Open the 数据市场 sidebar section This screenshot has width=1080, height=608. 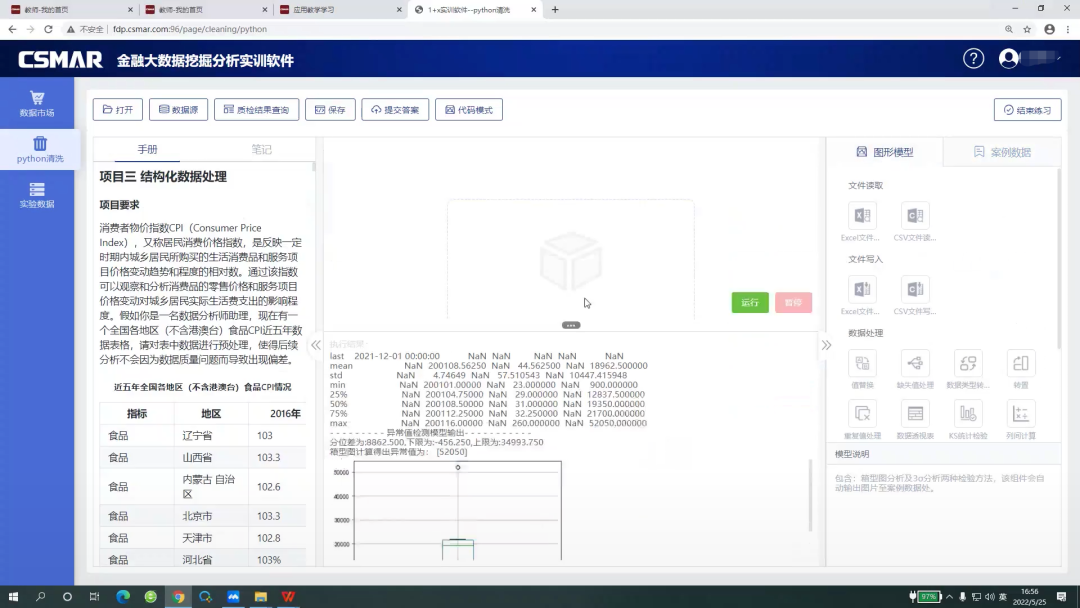tap(37, 103)
